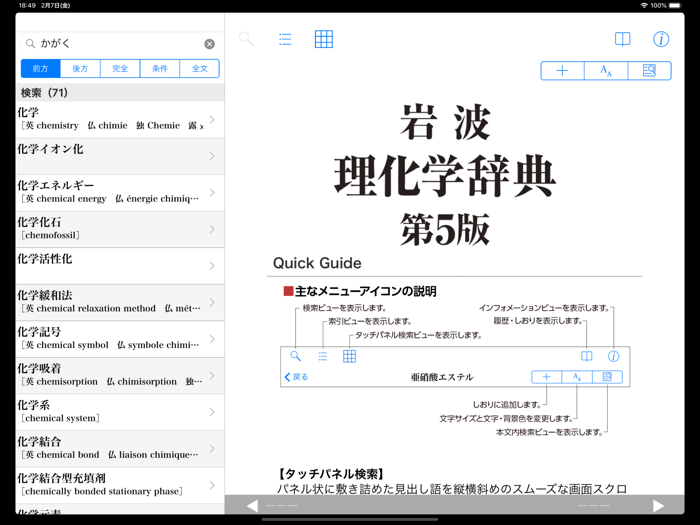700x525 pixels.
Task: Check the battery indicator in status bar
Action: 675,5
